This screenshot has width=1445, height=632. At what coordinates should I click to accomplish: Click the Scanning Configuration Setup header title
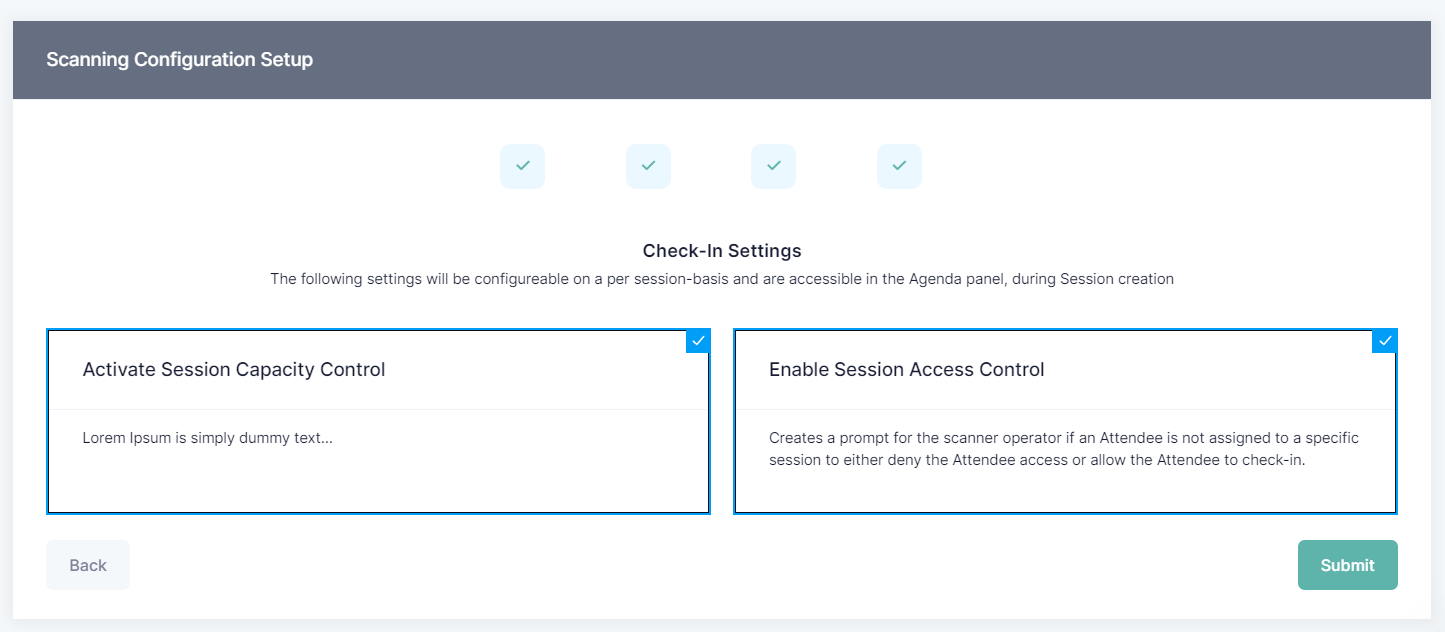[179, 60]
